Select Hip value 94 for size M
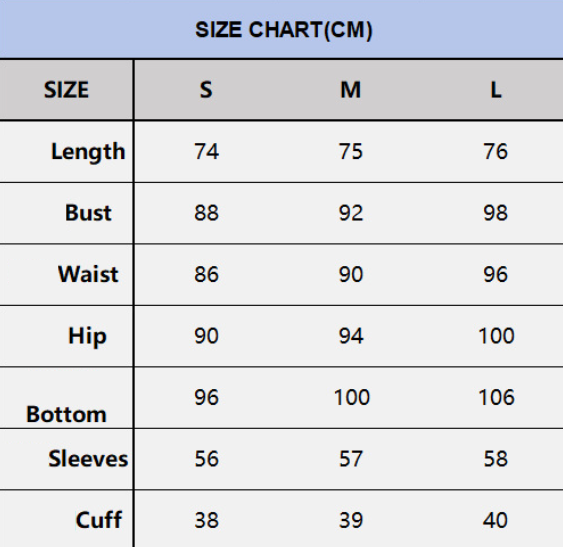This screenshot has height=547, width=563. coord(351,336)
